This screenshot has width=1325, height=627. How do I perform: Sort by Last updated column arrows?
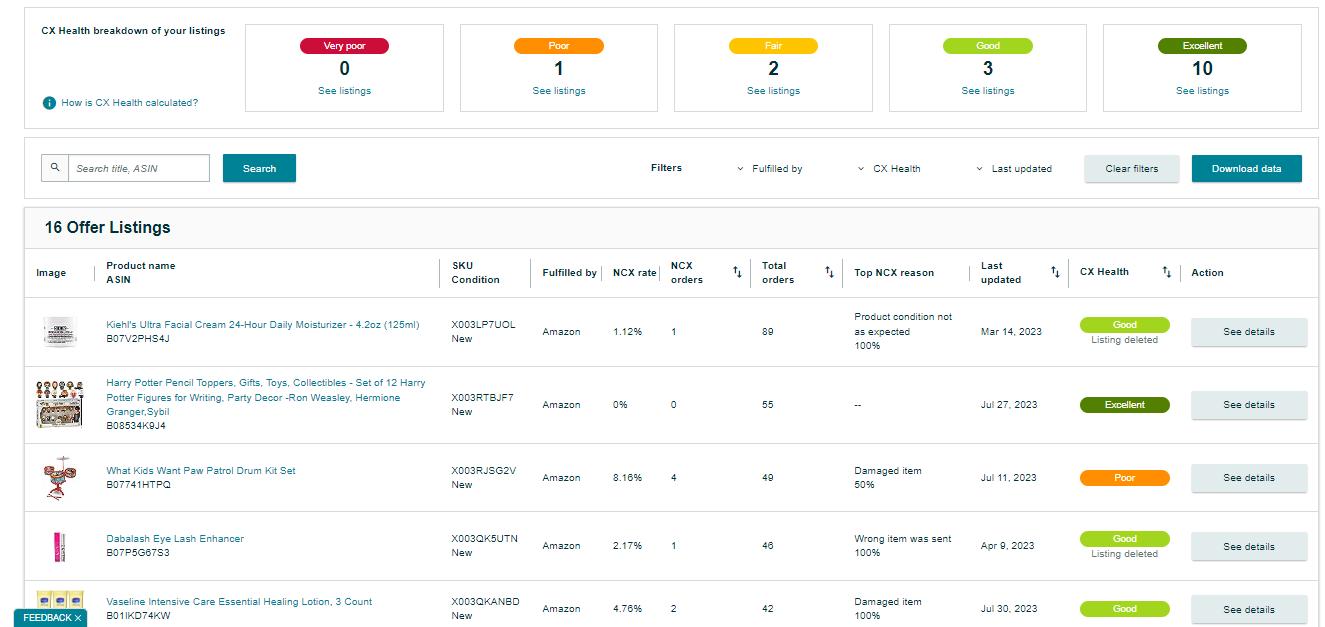click(x=1055, y=272)
